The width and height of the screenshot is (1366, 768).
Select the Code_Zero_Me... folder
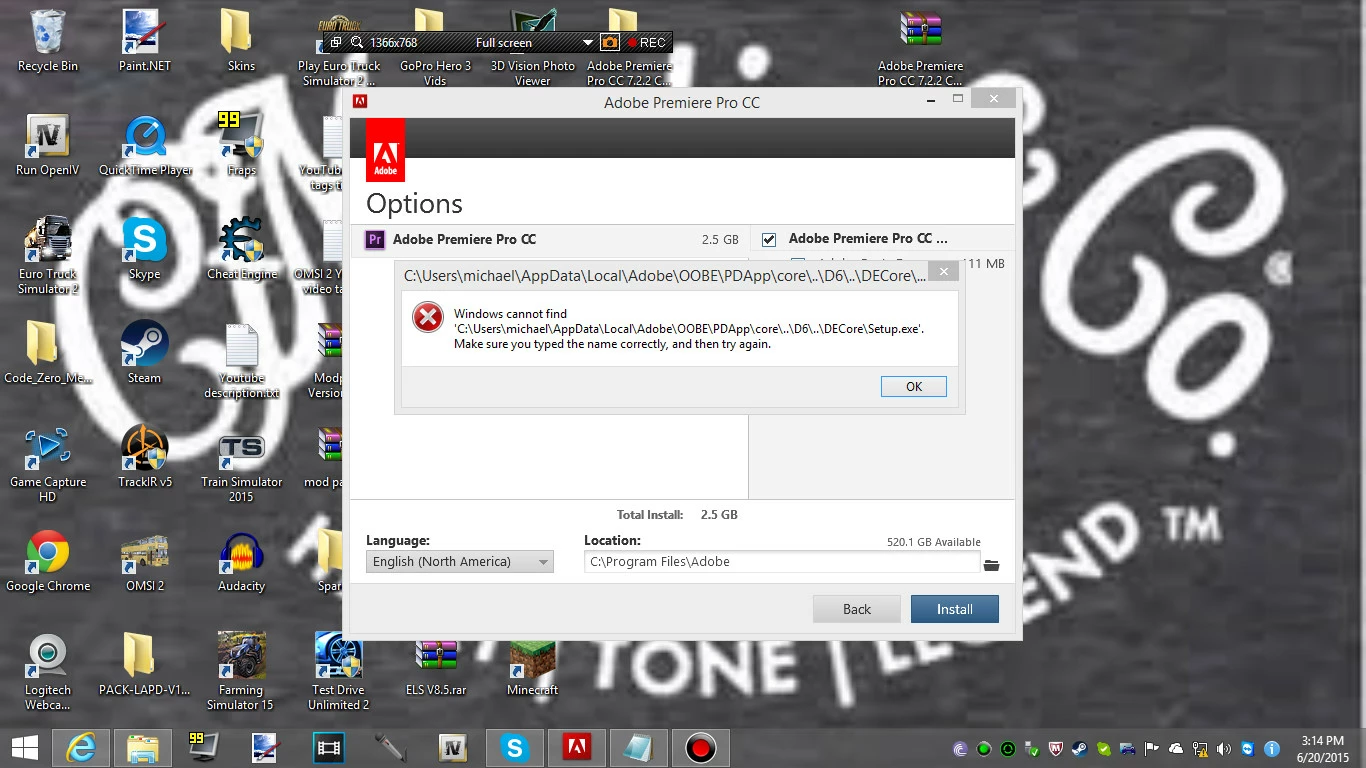[x=47, y=354]
